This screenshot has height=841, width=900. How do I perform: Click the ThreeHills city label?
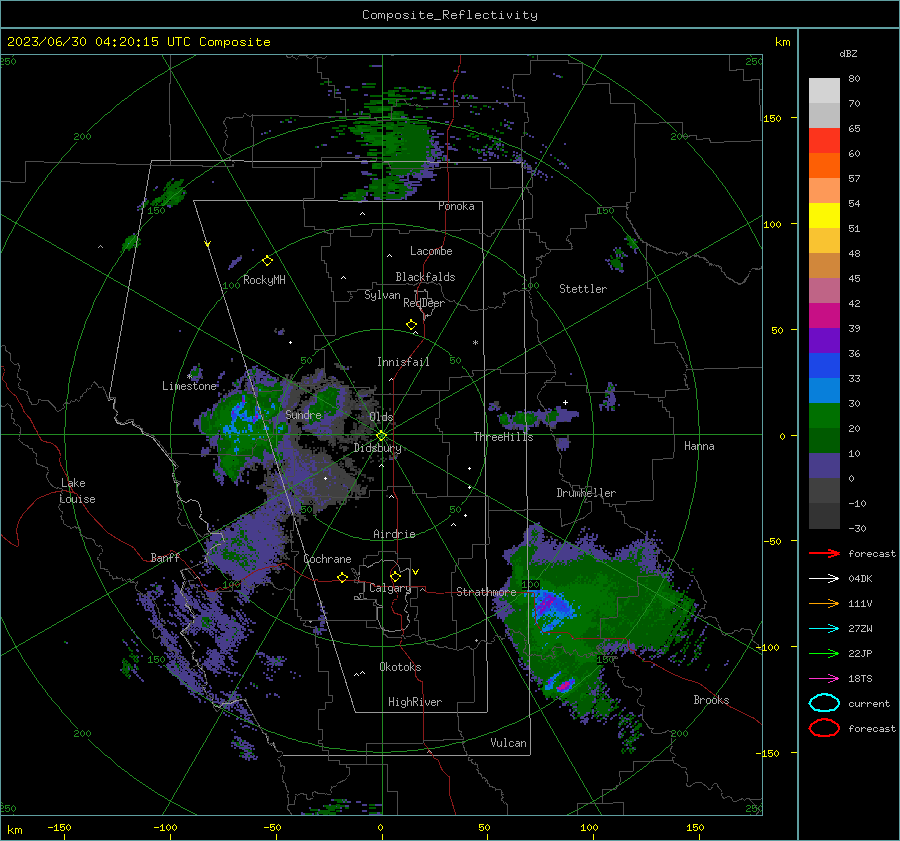[503, 437]
